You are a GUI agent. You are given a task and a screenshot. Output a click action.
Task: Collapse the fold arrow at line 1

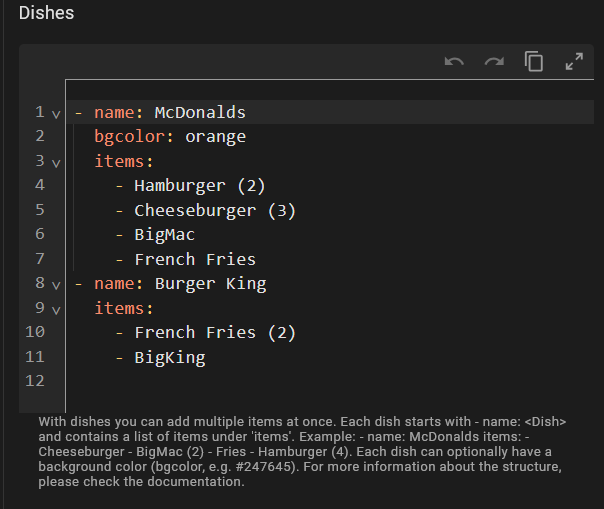click(x=56, y=114)
